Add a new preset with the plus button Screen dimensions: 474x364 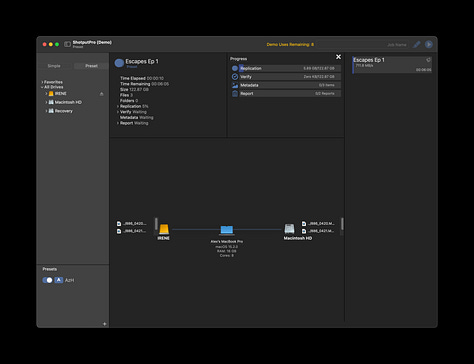coord(105,324)
